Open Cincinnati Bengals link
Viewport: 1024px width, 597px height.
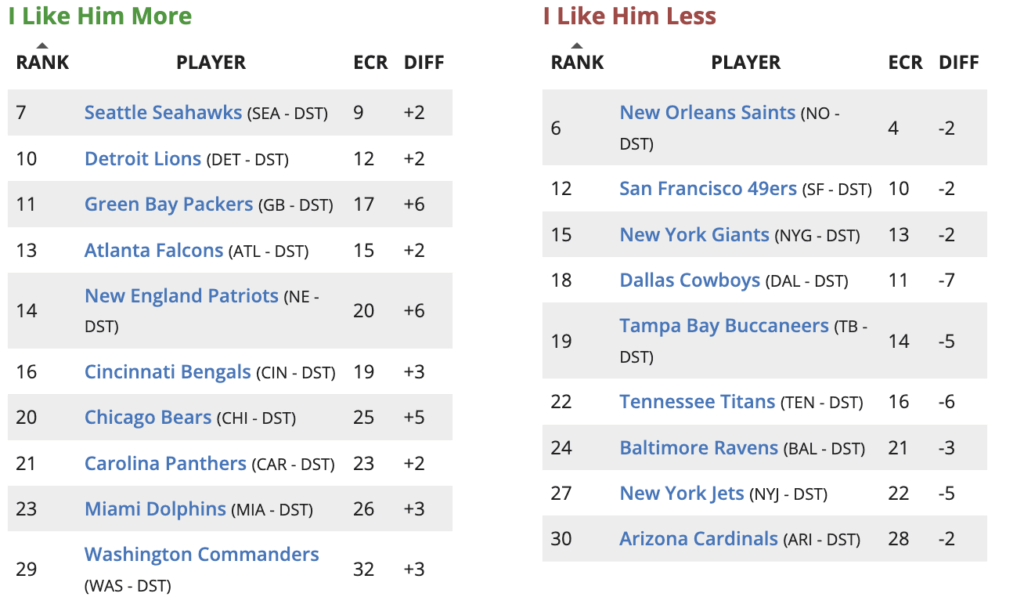[167, 372]
